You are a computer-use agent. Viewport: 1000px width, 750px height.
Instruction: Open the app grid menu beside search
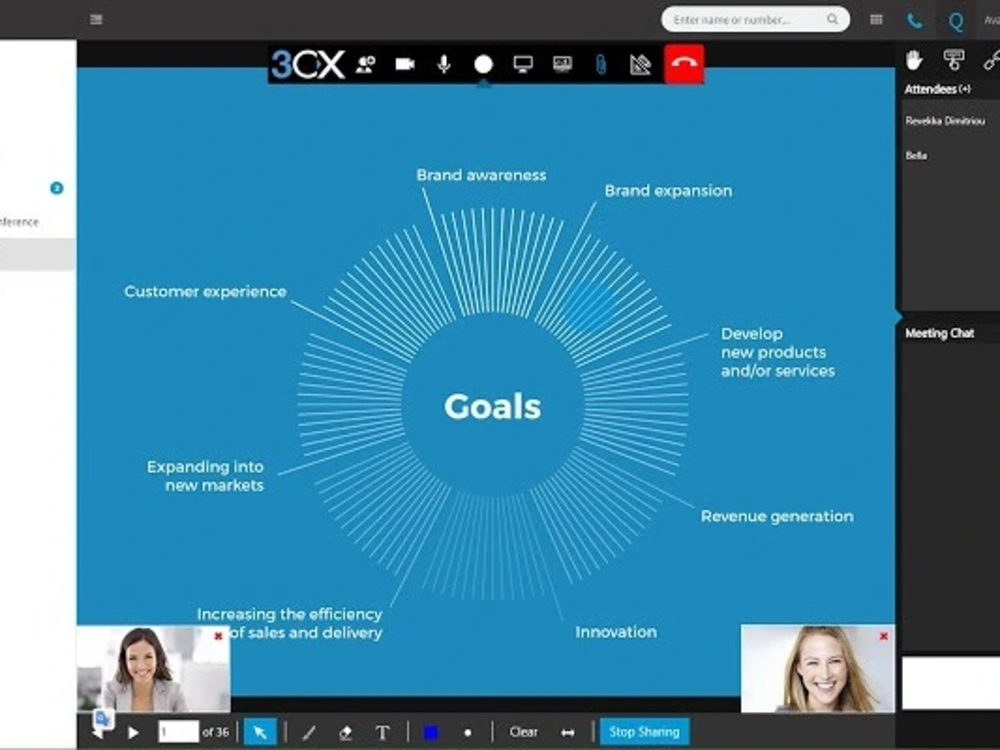[x=876, y=19]
